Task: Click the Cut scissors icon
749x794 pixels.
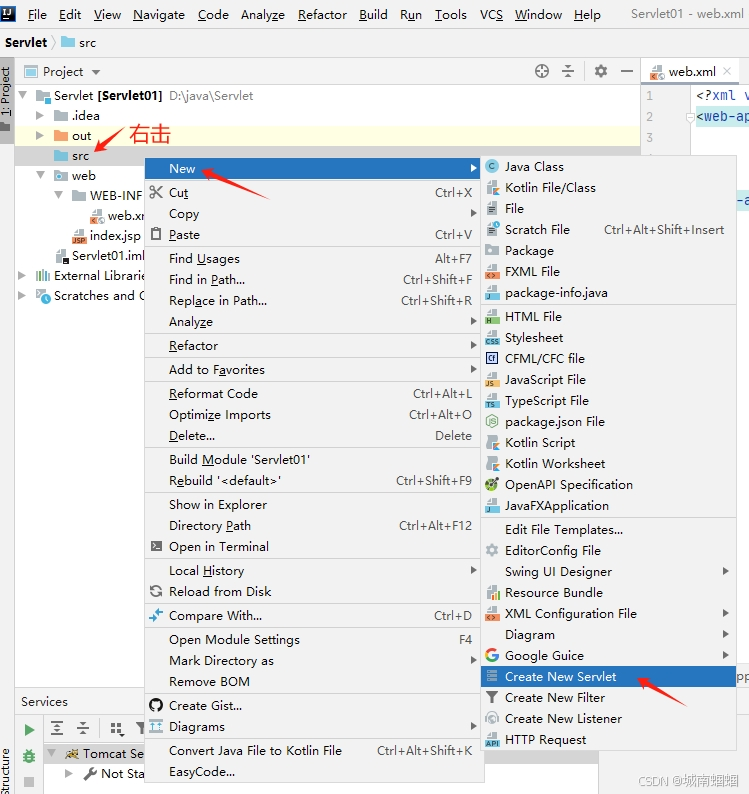Action: 156,192
